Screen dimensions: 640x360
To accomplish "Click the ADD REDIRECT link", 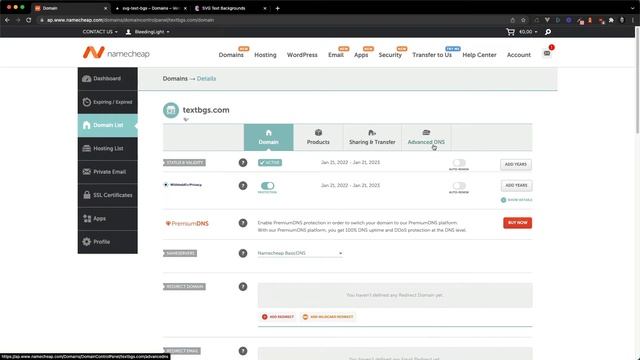I will (x=278, y=317).
